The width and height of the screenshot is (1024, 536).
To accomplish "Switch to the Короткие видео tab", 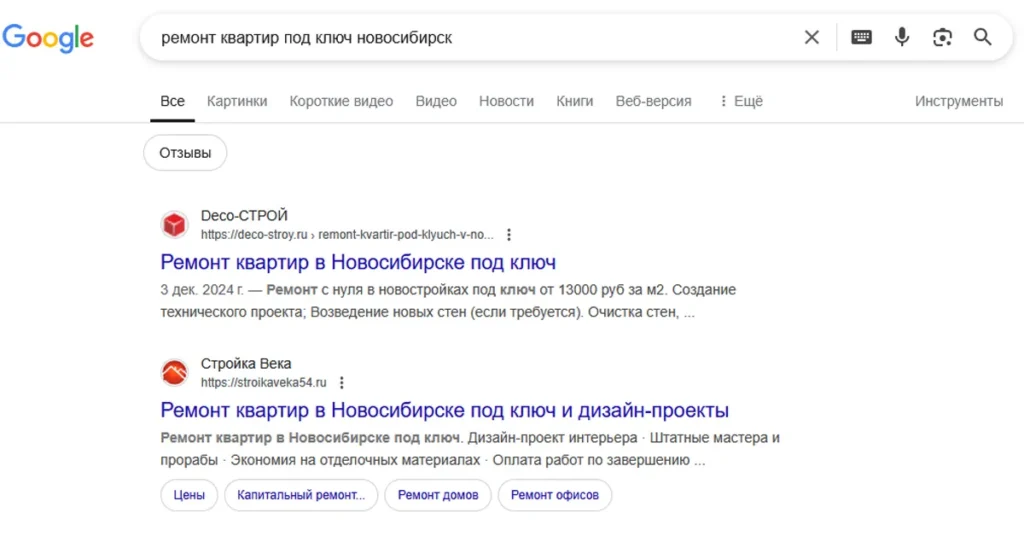I will click(x=342, y=101).
